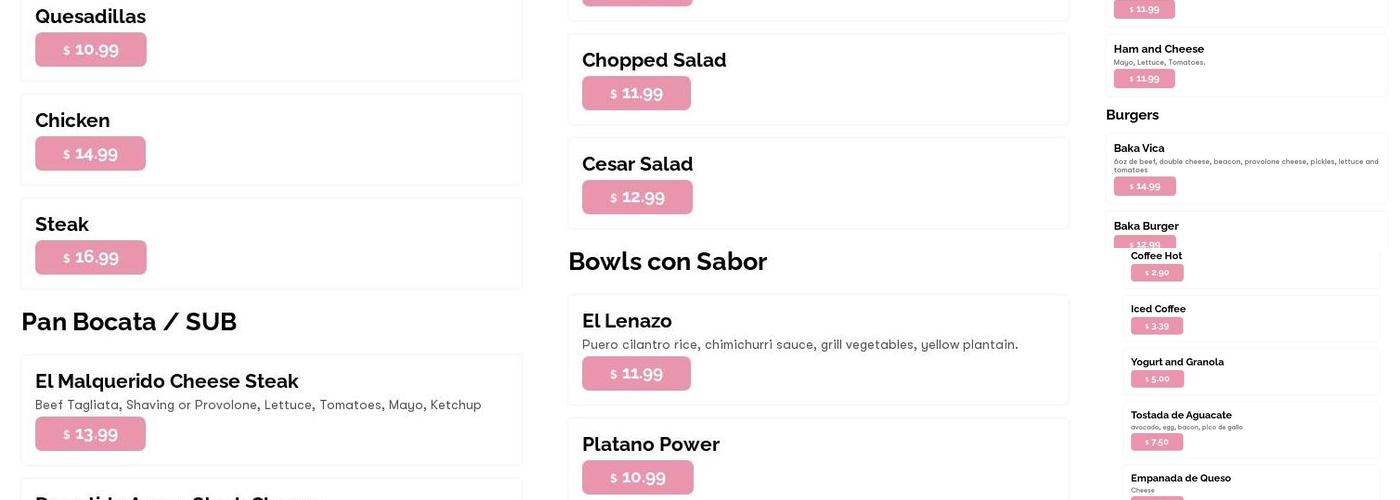The height and width of the screenshot is (500, 1400).
Task: Click Tostada de Aguacate $7.50 price button
Action: [x=1156, y=442]
